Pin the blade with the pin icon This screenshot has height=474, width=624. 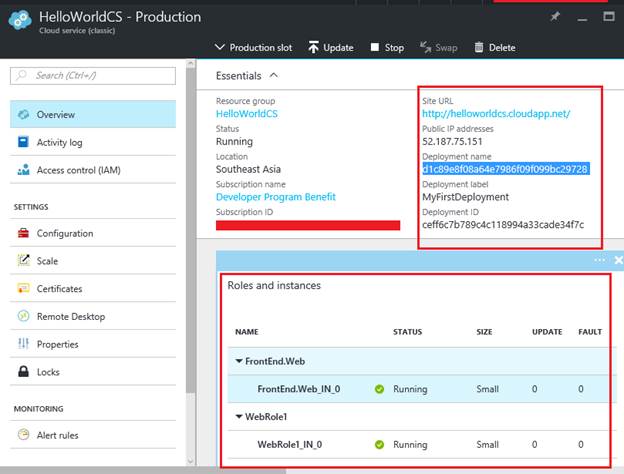coord(554,17)
